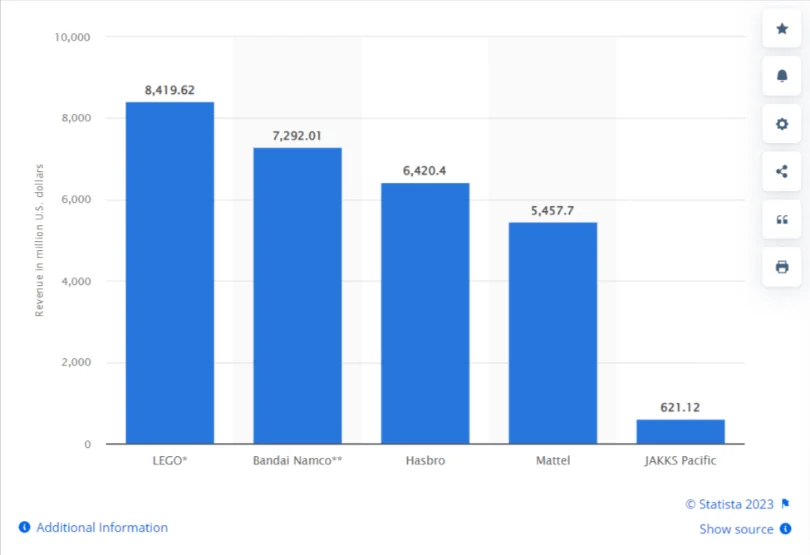The height and width of the screenshot is (555, 810).
Task: Click the 10,000 y-axis tick label
Action: tap(72, 37)
